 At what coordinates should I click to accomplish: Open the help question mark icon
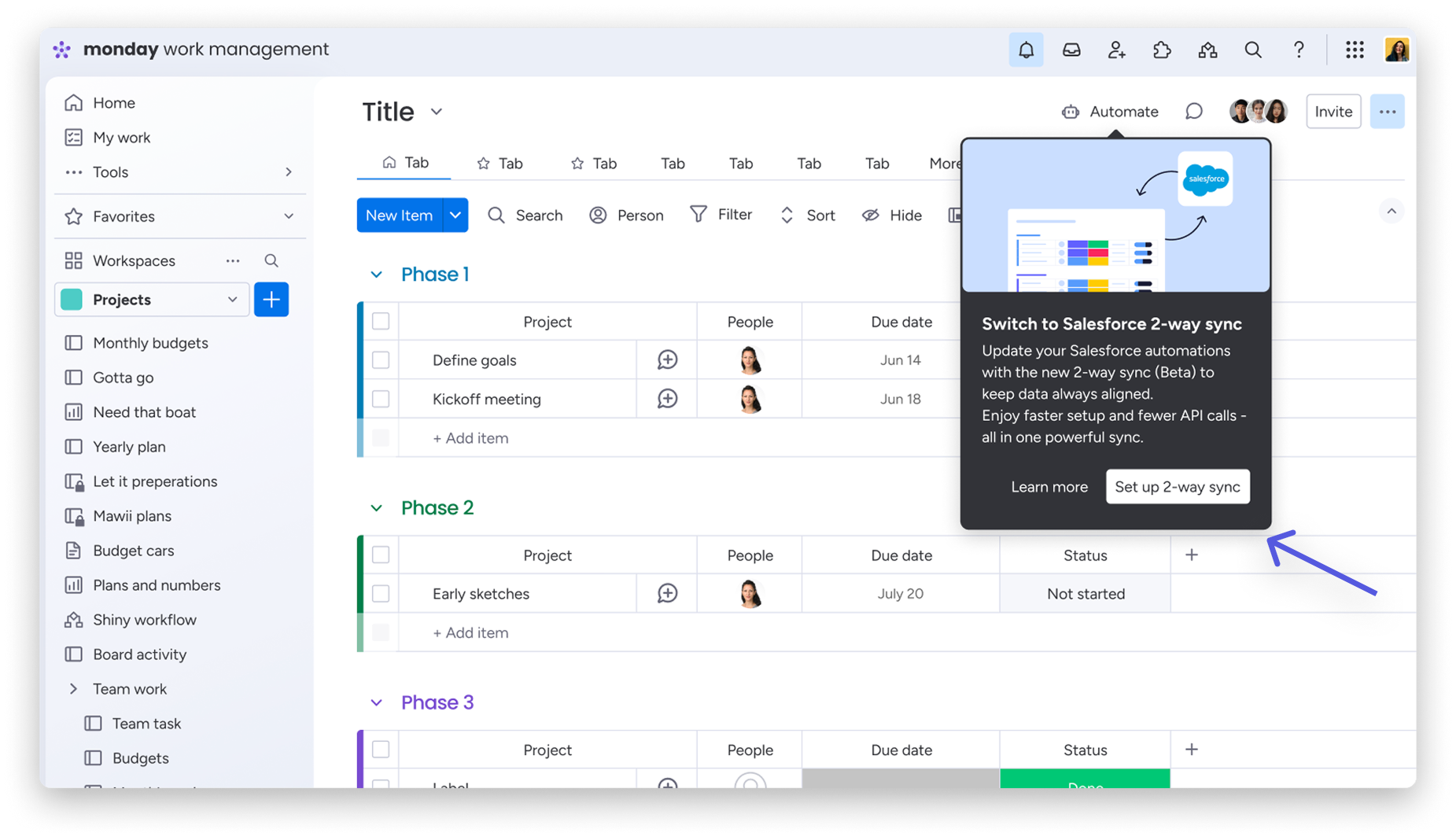coord(1299,50)
